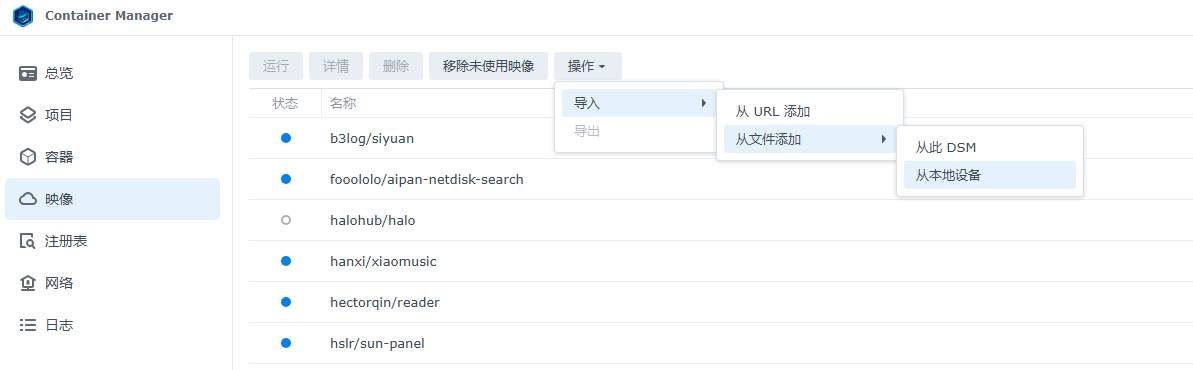The image size is (1193, 370).
Task: Click the blue status dot for b3log/siyuan
Action: click(286, 139)
